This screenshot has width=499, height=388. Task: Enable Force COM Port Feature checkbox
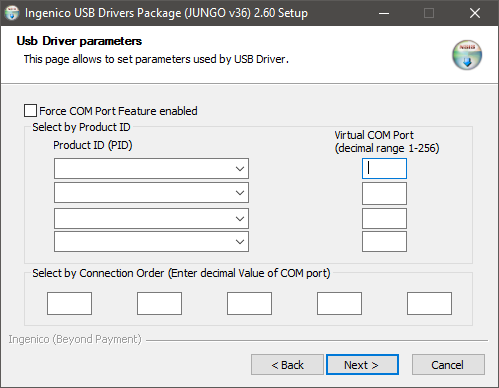[x=30, y=111]
